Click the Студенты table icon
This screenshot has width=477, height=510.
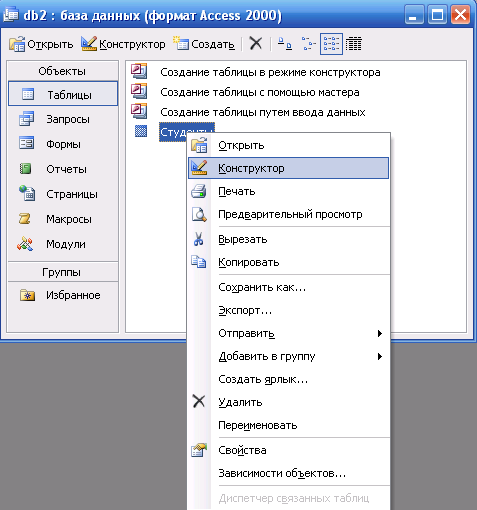141,131
